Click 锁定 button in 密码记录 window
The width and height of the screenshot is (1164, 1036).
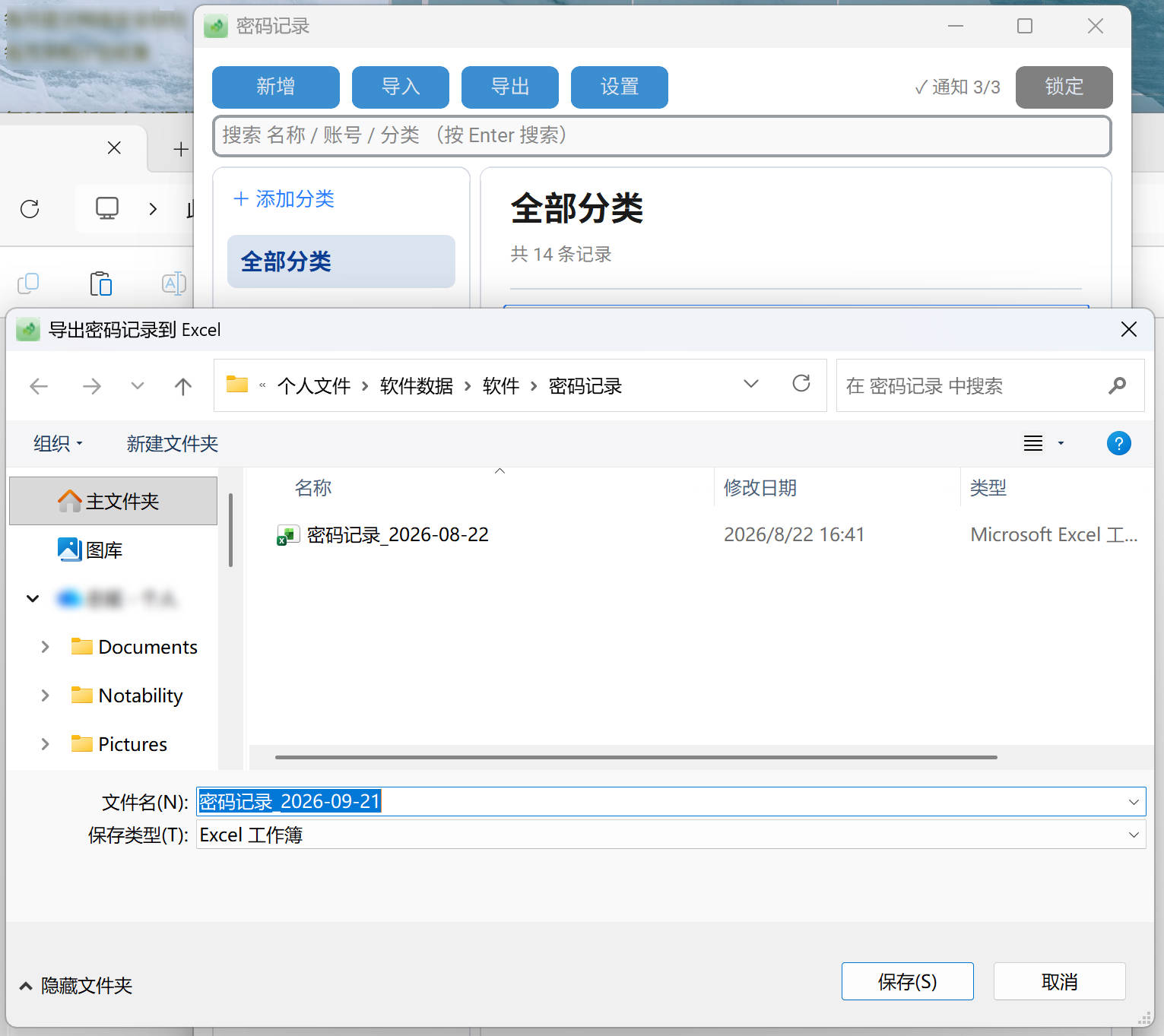click(1064, 87)
